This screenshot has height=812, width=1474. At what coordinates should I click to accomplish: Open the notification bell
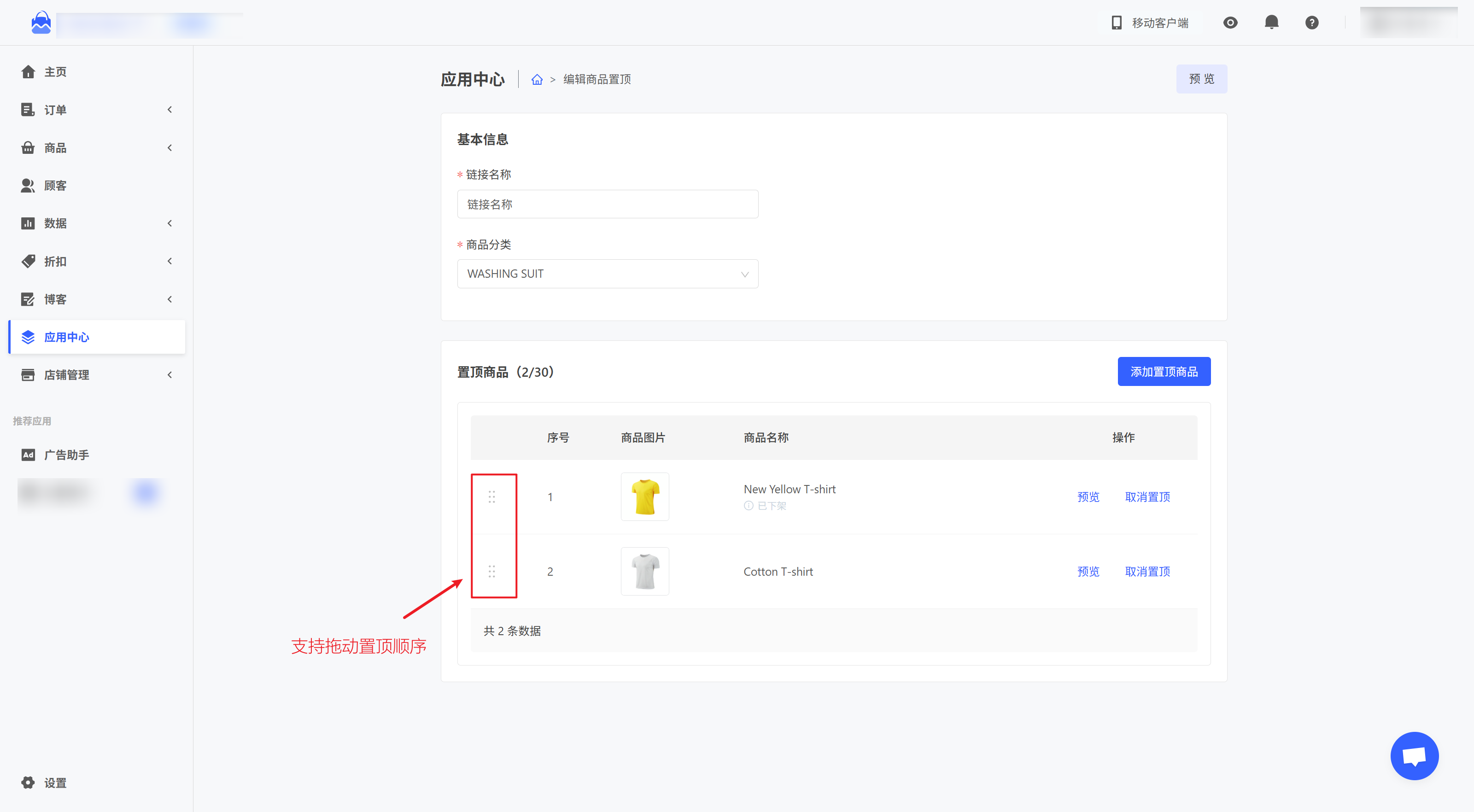tap(1271, 22)
